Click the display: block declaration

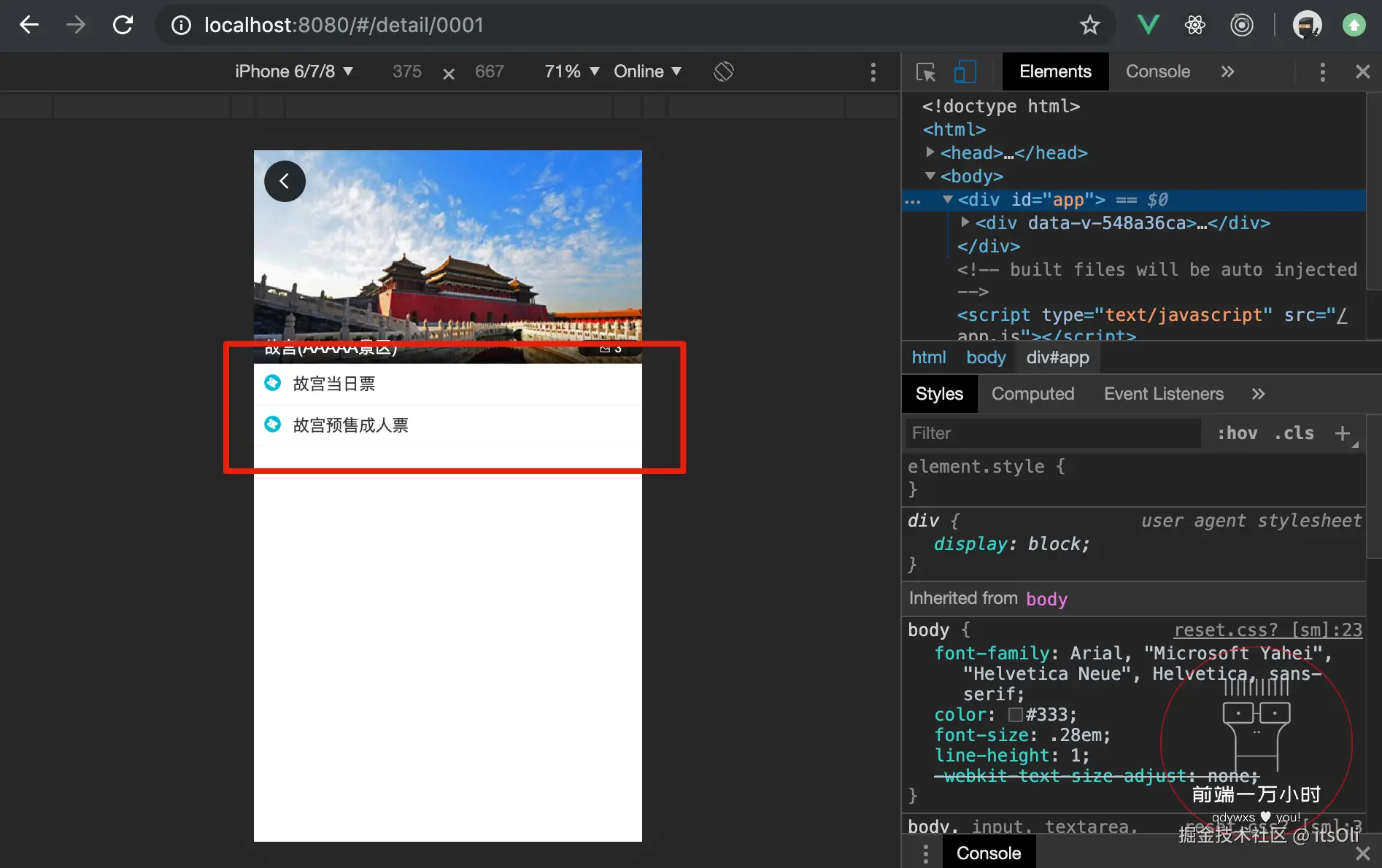(1012, 544)
